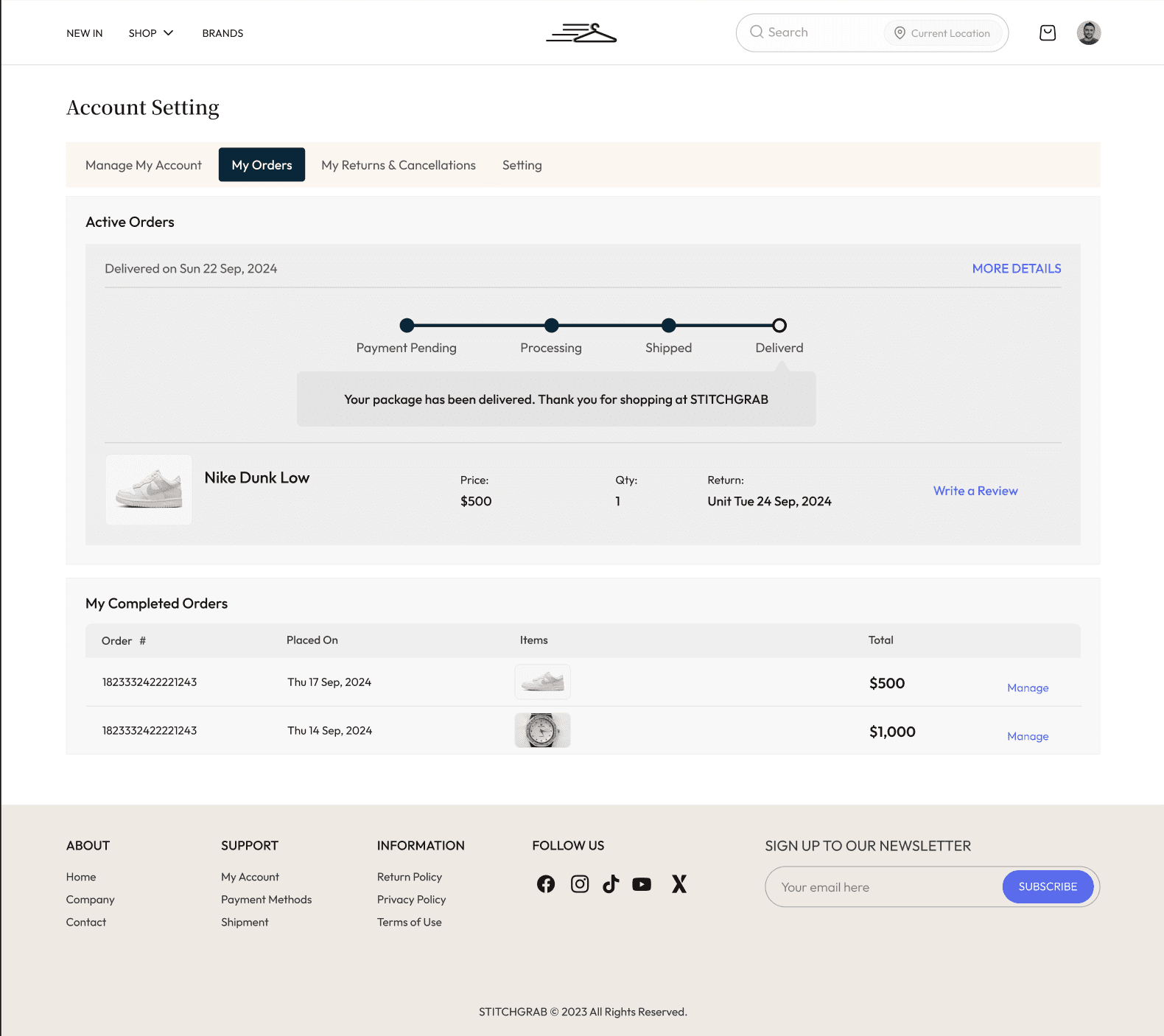Manage the Thu 14 Sep order
The height and width of the screenshot is (1036, 1164).
point(1028,736)
